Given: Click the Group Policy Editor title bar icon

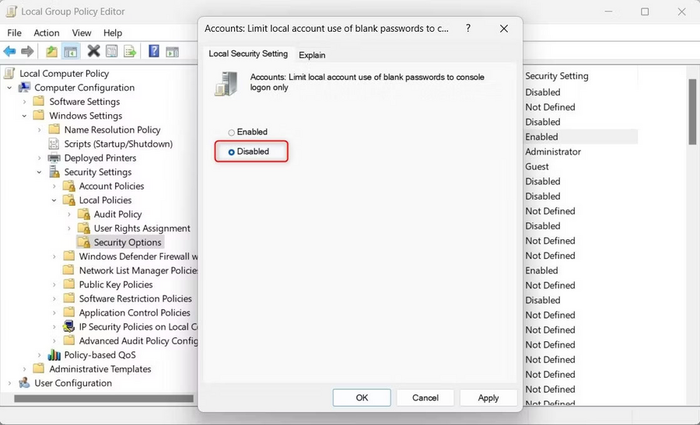Looking at the screenshot, I should tap(12, 12).
